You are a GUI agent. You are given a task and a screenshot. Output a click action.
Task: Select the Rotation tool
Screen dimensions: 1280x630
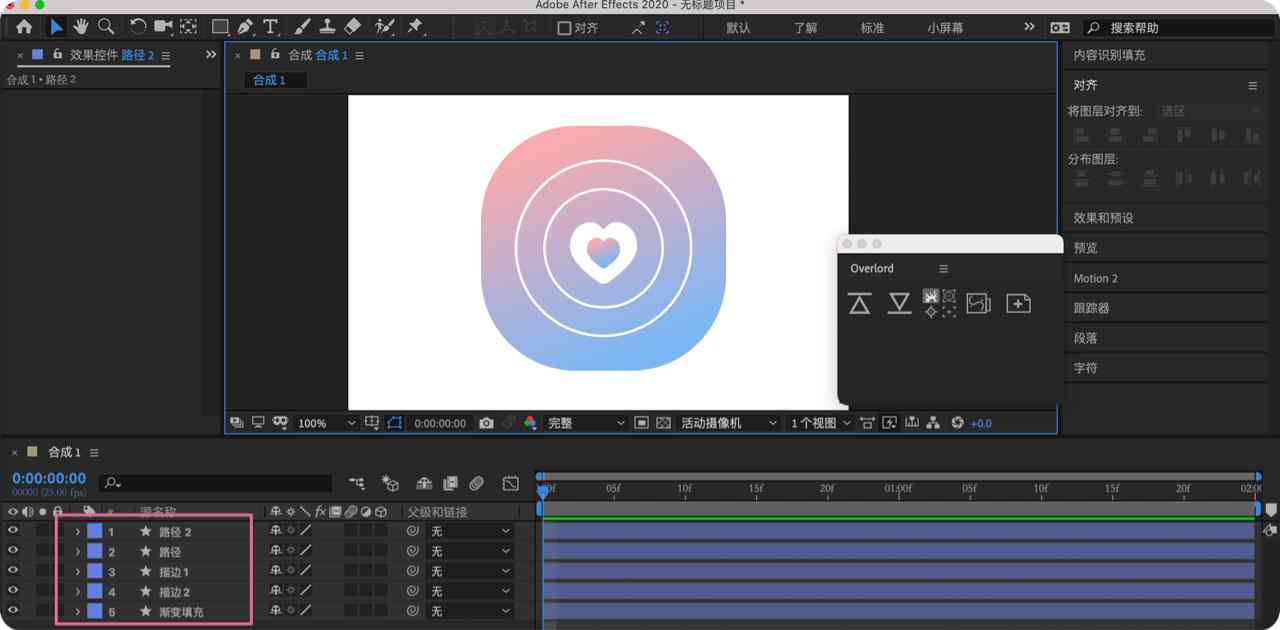point(138,27)
